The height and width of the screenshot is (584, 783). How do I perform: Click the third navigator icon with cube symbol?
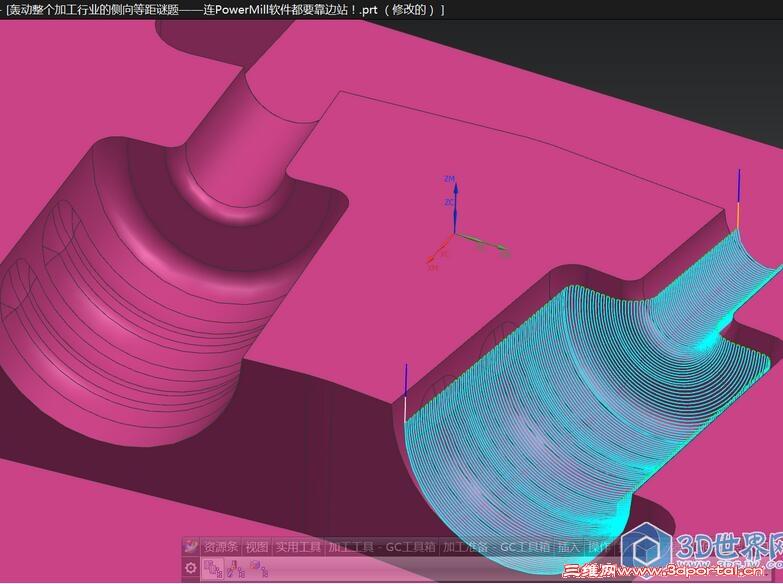click(x=258, y=569)
